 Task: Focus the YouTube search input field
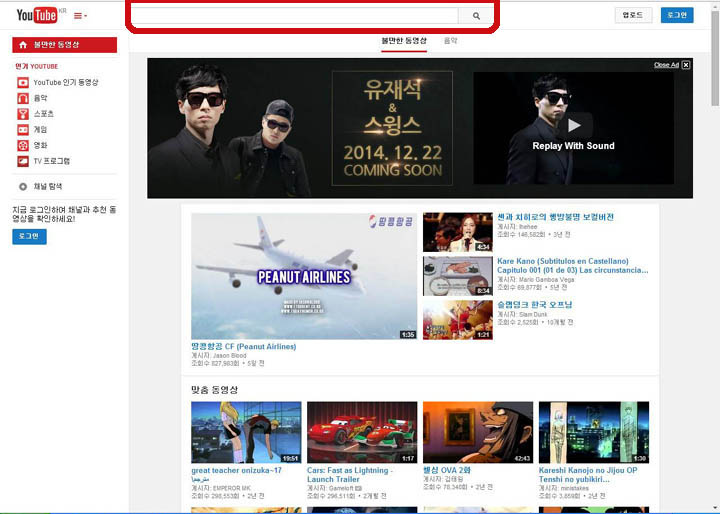[295, 16]
